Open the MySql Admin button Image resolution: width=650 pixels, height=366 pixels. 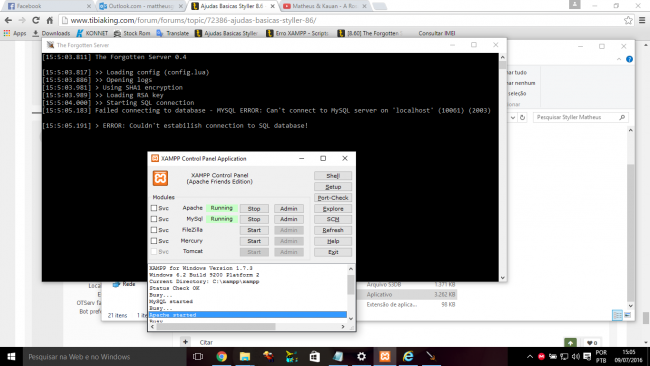[x=289, y=219]
